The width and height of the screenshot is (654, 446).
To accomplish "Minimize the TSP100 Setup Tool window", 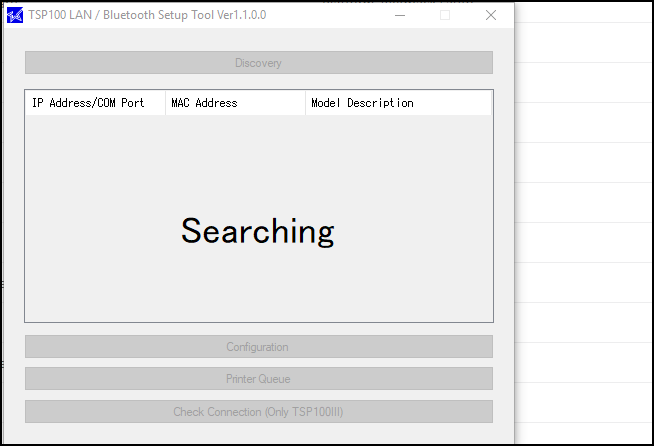I will [400, 15].
